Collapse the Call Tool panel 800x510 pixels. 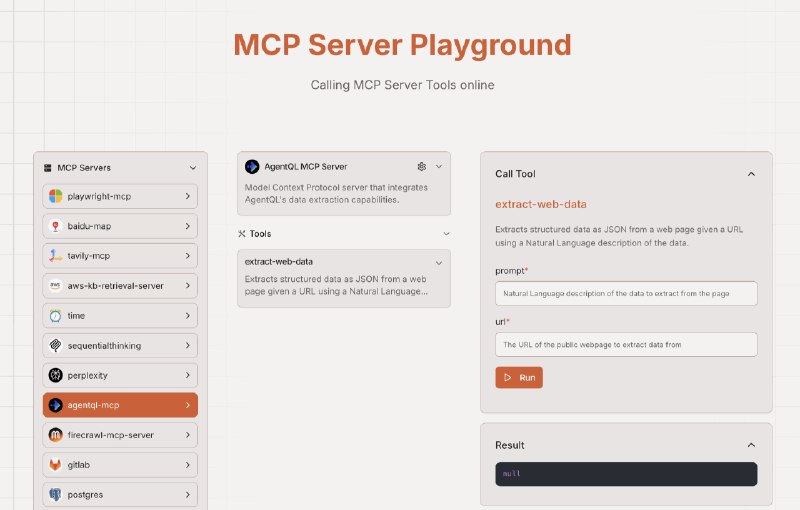tap(751, 174)
